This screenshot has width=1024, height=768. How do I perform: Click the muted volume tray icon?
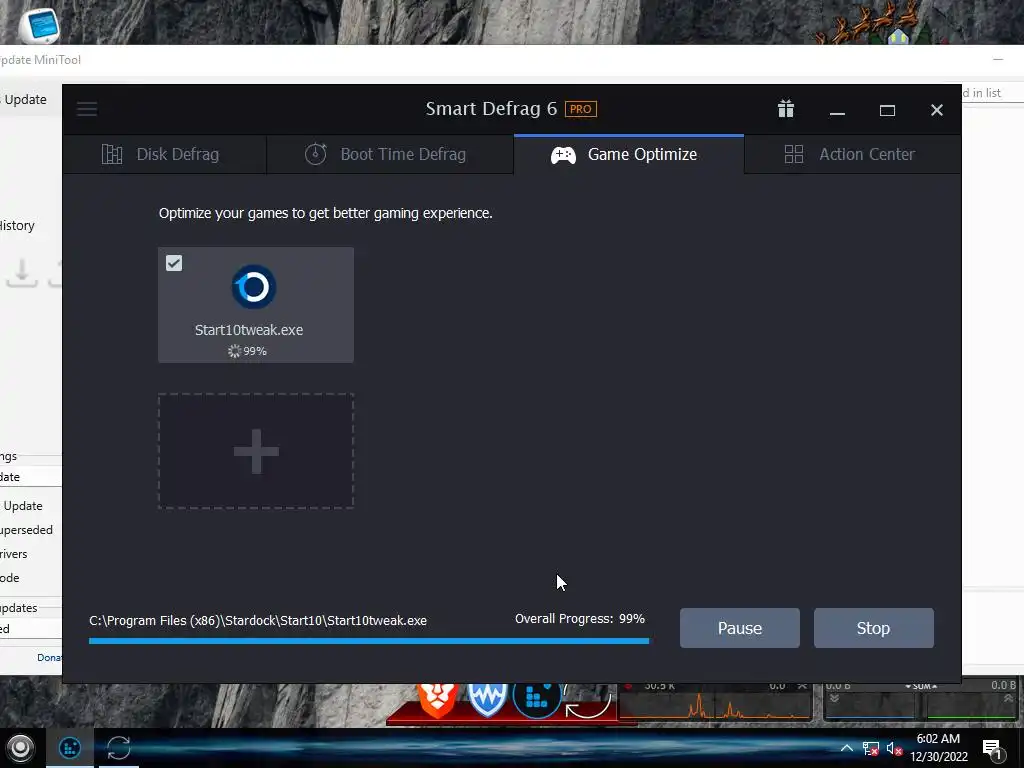pyautogui.click(x=894, y=748)
